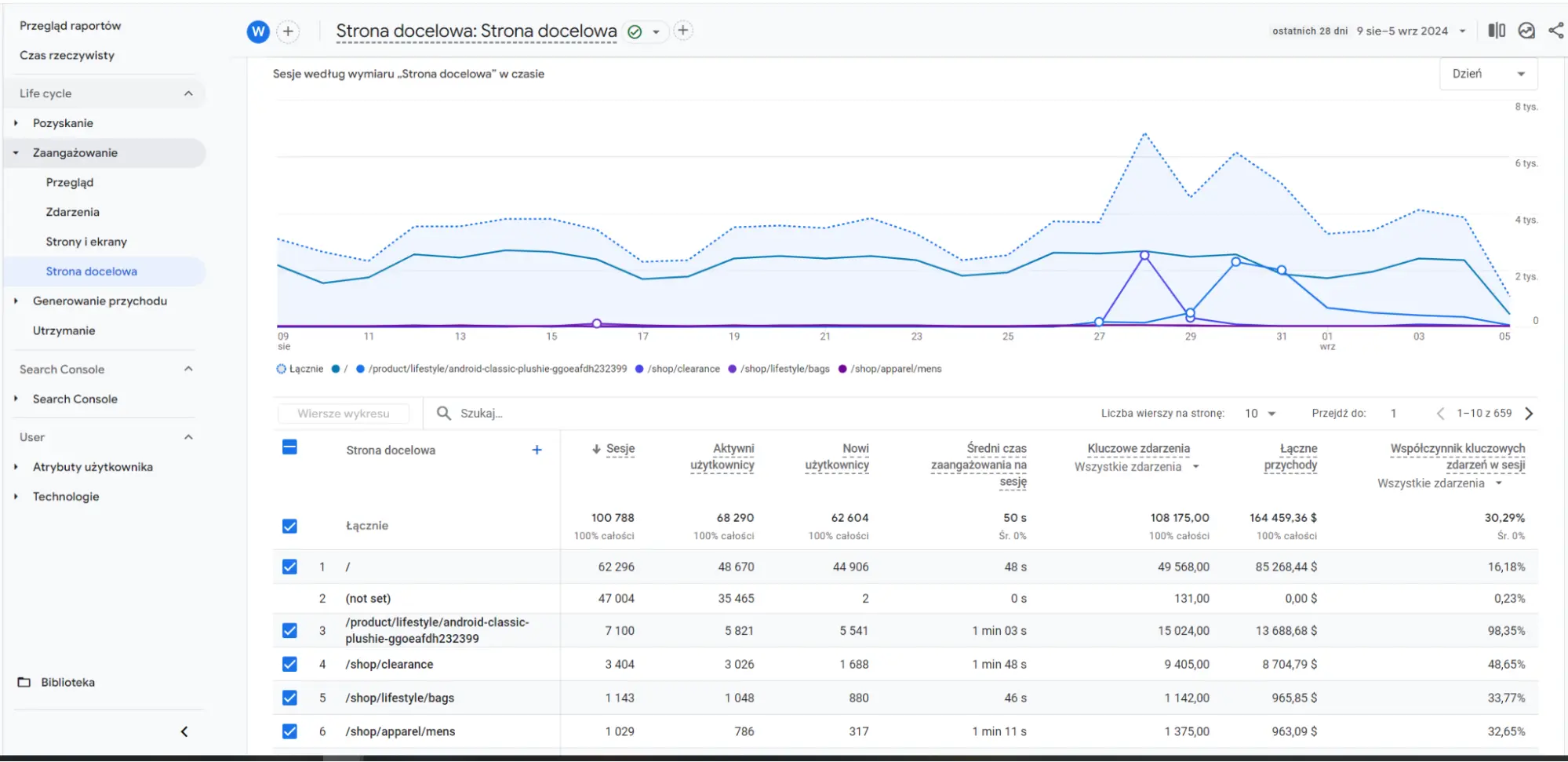The width and height of the screenshot is (1568, 762).
Task: Add a secondary dimension with the blue plus
Action: [537, 450]
